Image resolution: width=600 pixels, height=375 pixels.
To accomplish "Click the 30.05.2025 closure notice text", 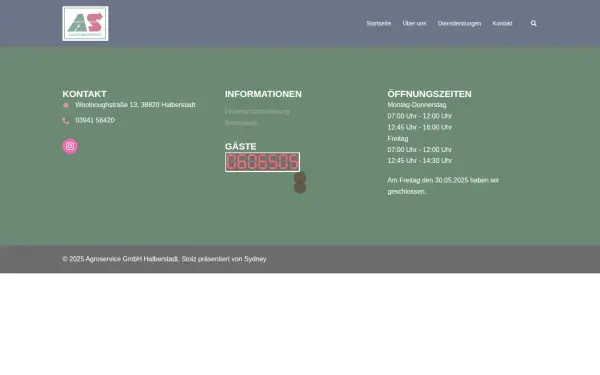I will (443, 186).
